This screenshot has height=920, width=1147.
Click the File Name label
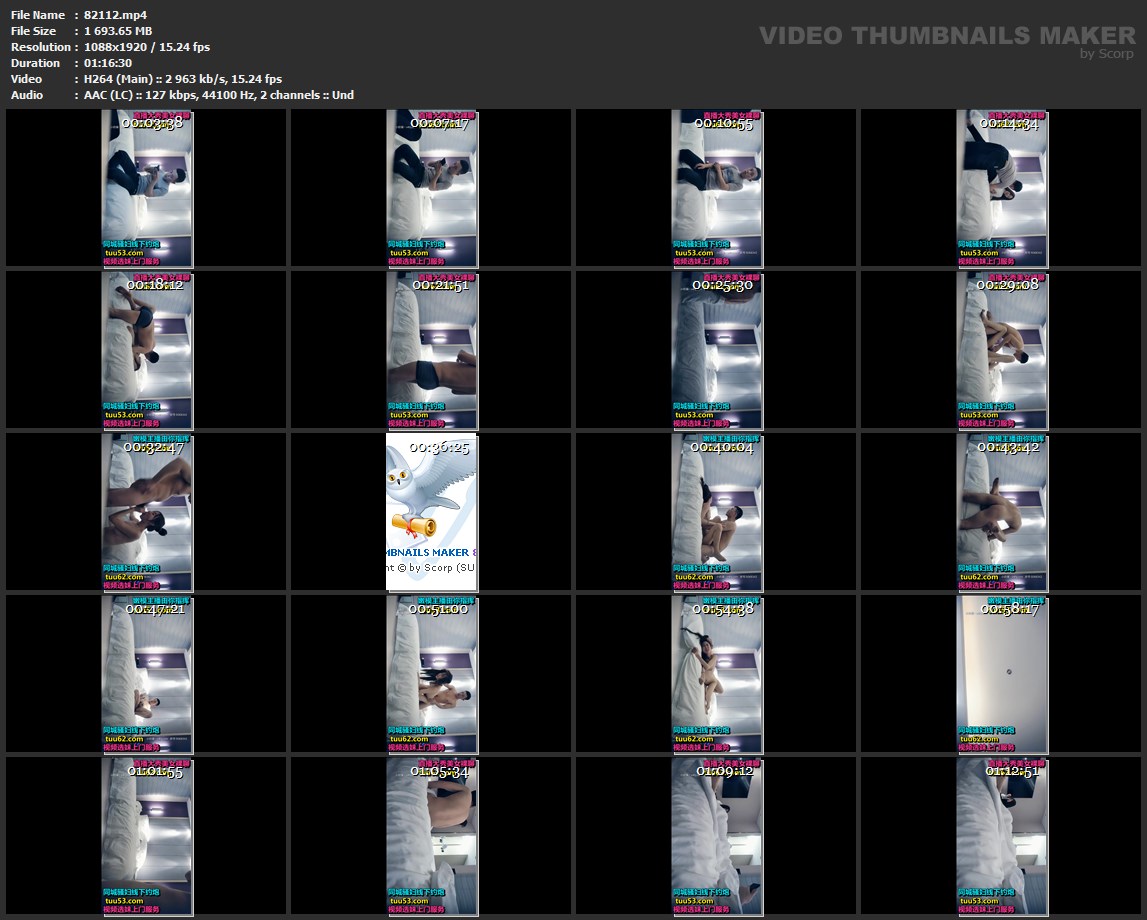37,15
